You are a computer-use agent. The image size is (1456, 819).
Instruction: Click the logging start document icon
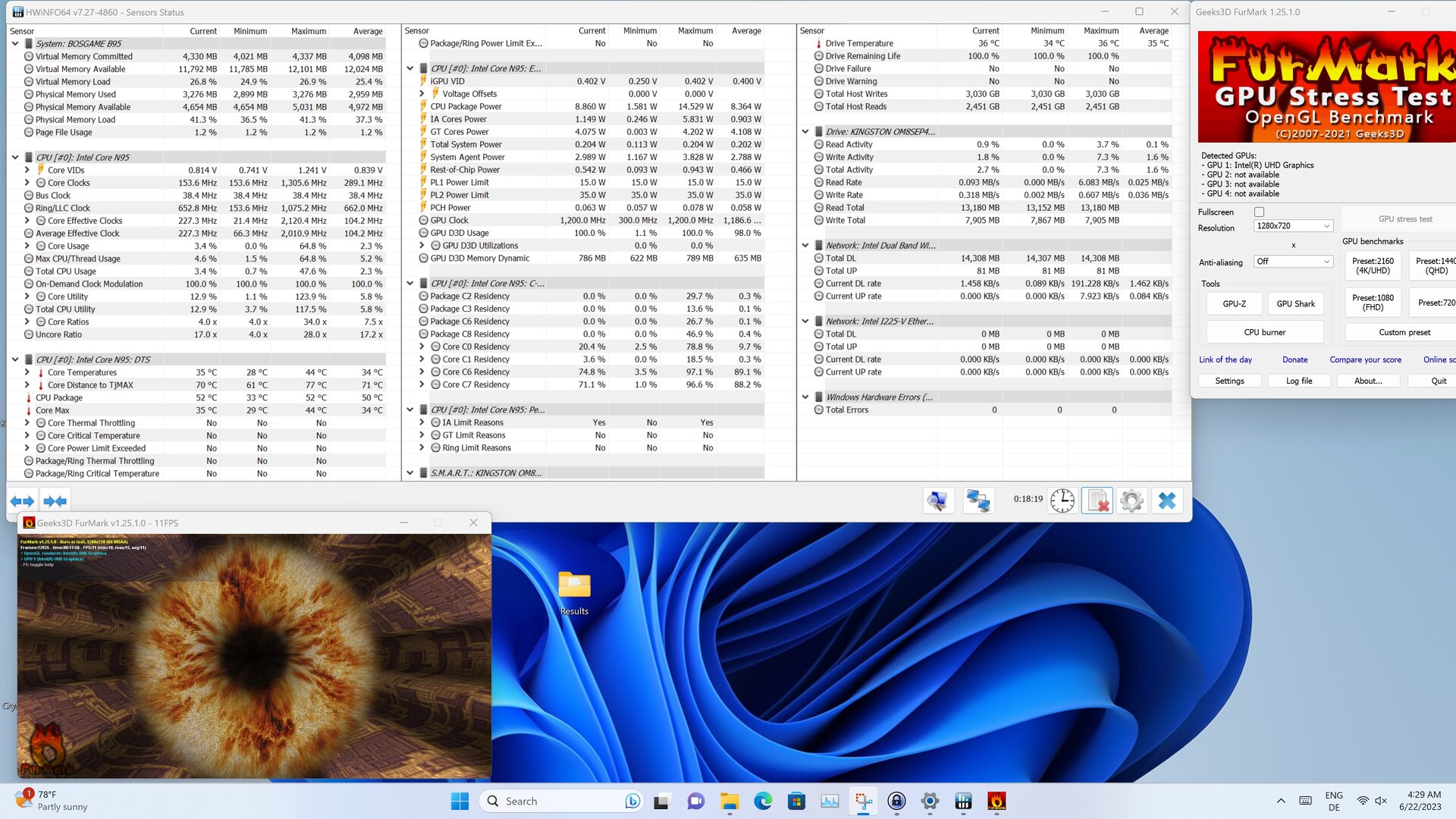point(1097,500)
